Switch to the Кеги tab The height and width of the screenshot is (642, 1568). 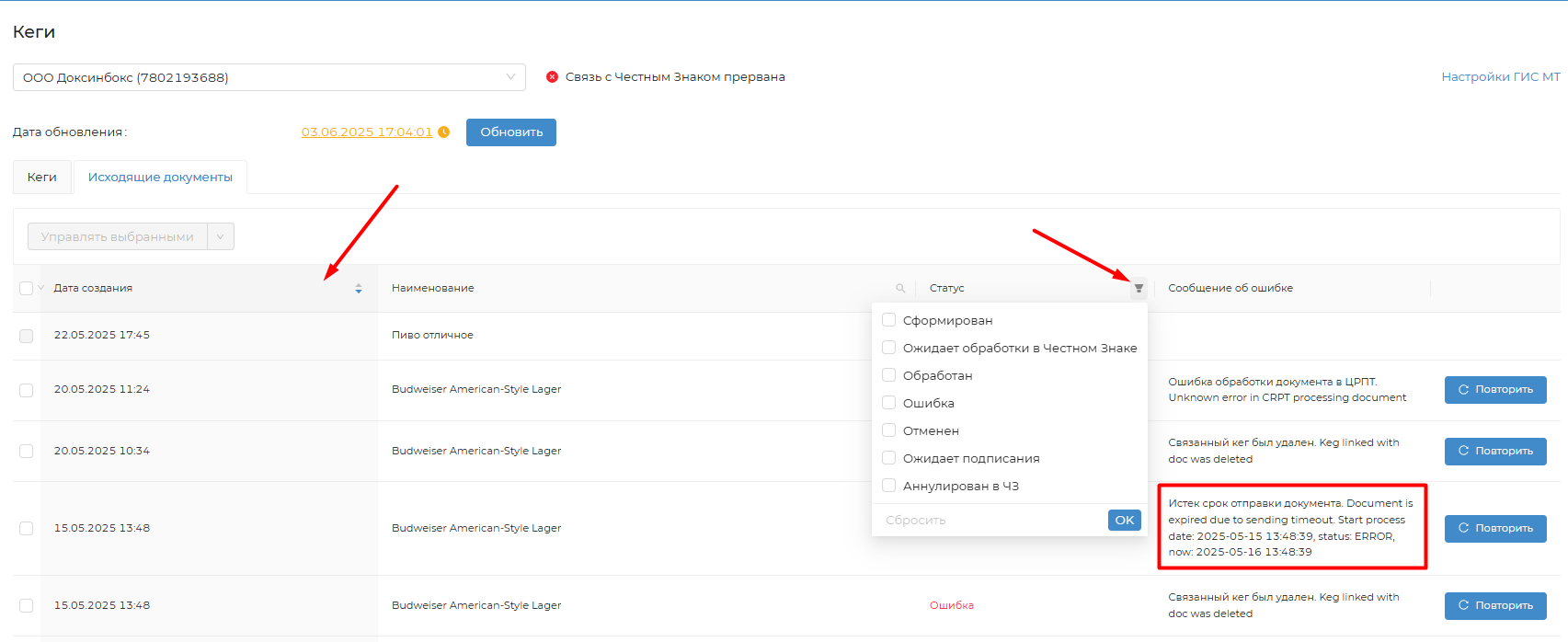[42, 178]
